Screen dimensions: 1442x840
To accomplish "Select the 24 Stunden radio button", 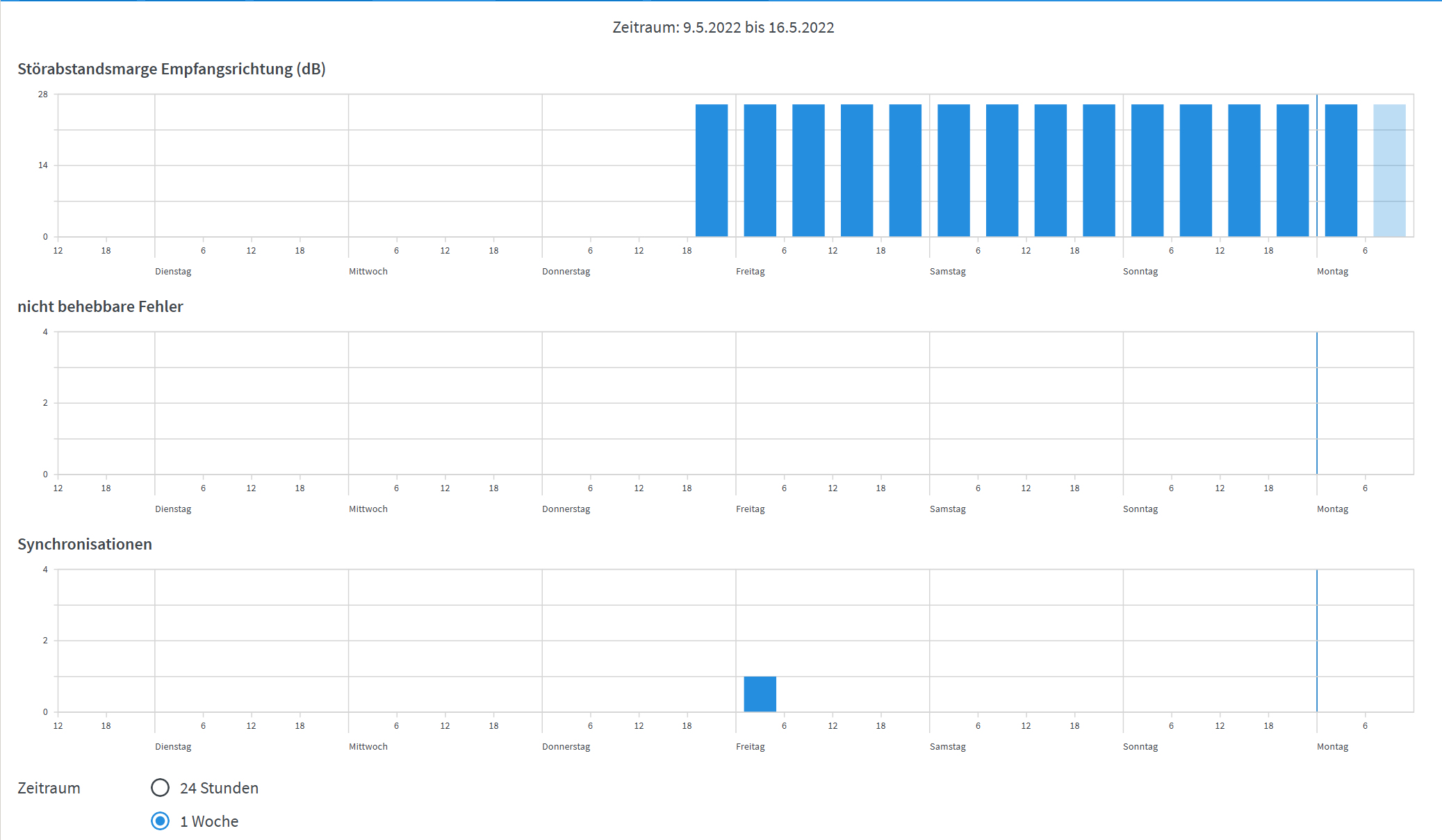I will pos(160,787).
